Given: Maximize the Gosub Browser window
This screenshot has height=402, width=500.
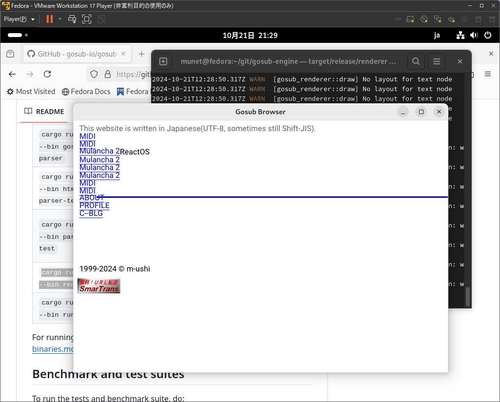Looking at the screenshot, I should click(x=421, y=112).
